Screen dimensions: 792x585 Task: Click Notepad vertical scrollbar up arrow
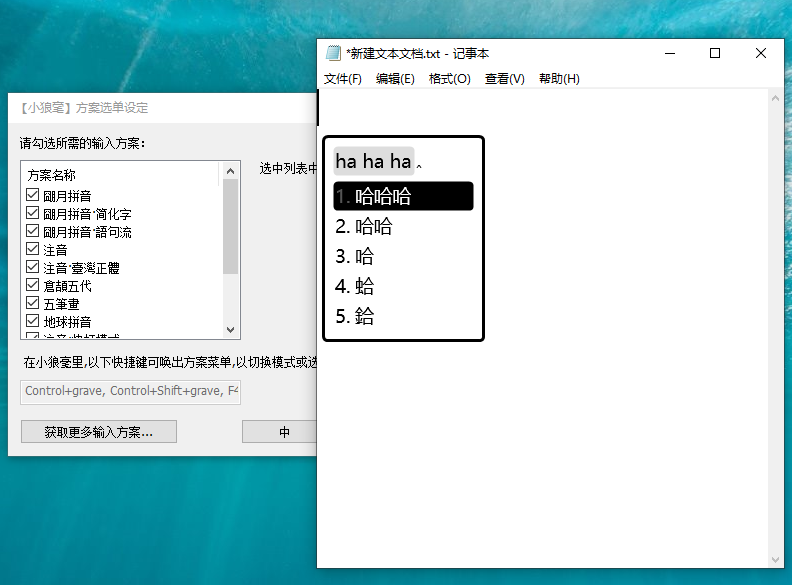[x=775, y=99]
